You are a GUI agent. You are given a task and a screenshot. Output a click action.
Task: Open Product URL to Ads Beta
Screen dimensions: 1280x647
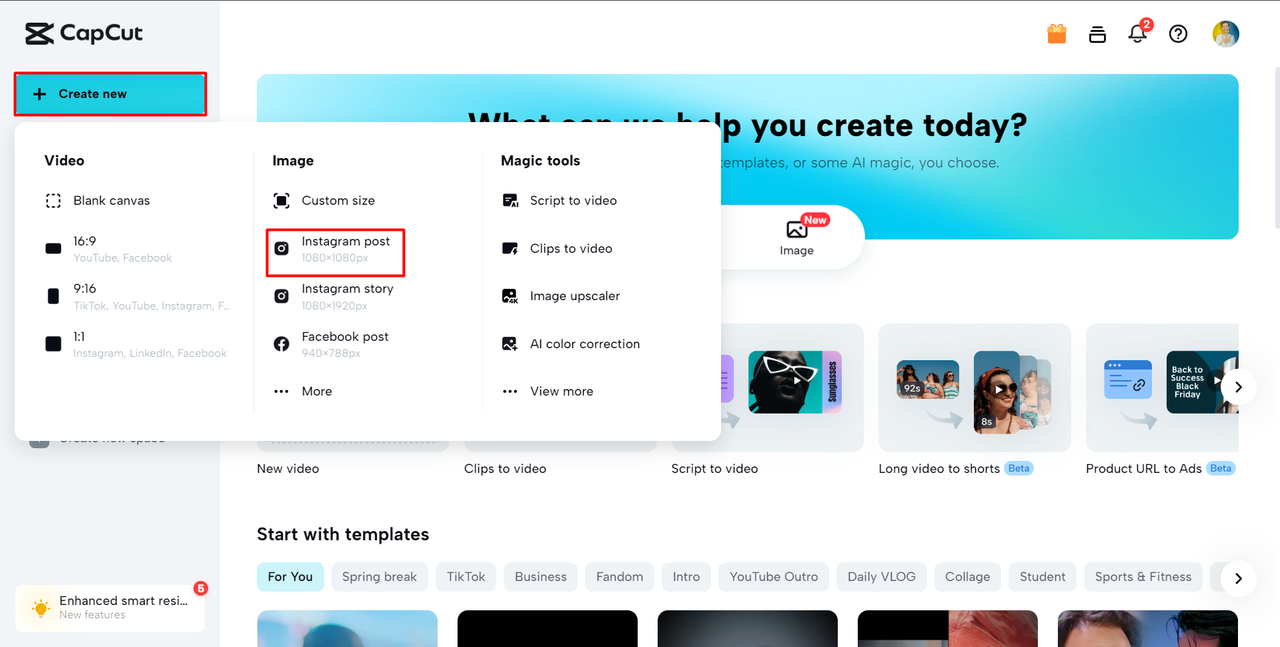click(1161, 469)
